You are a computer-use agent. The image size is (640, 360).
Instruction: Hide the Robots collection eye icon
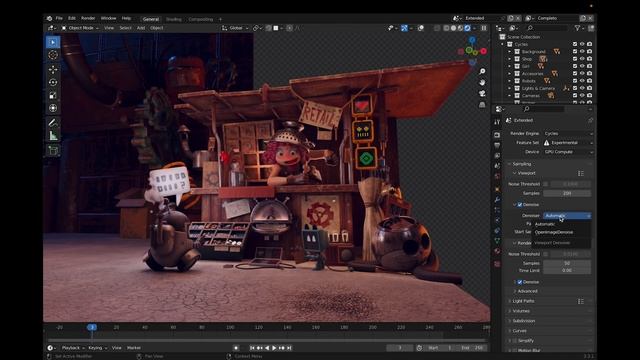pyautogui.click(x=582, y=81)
